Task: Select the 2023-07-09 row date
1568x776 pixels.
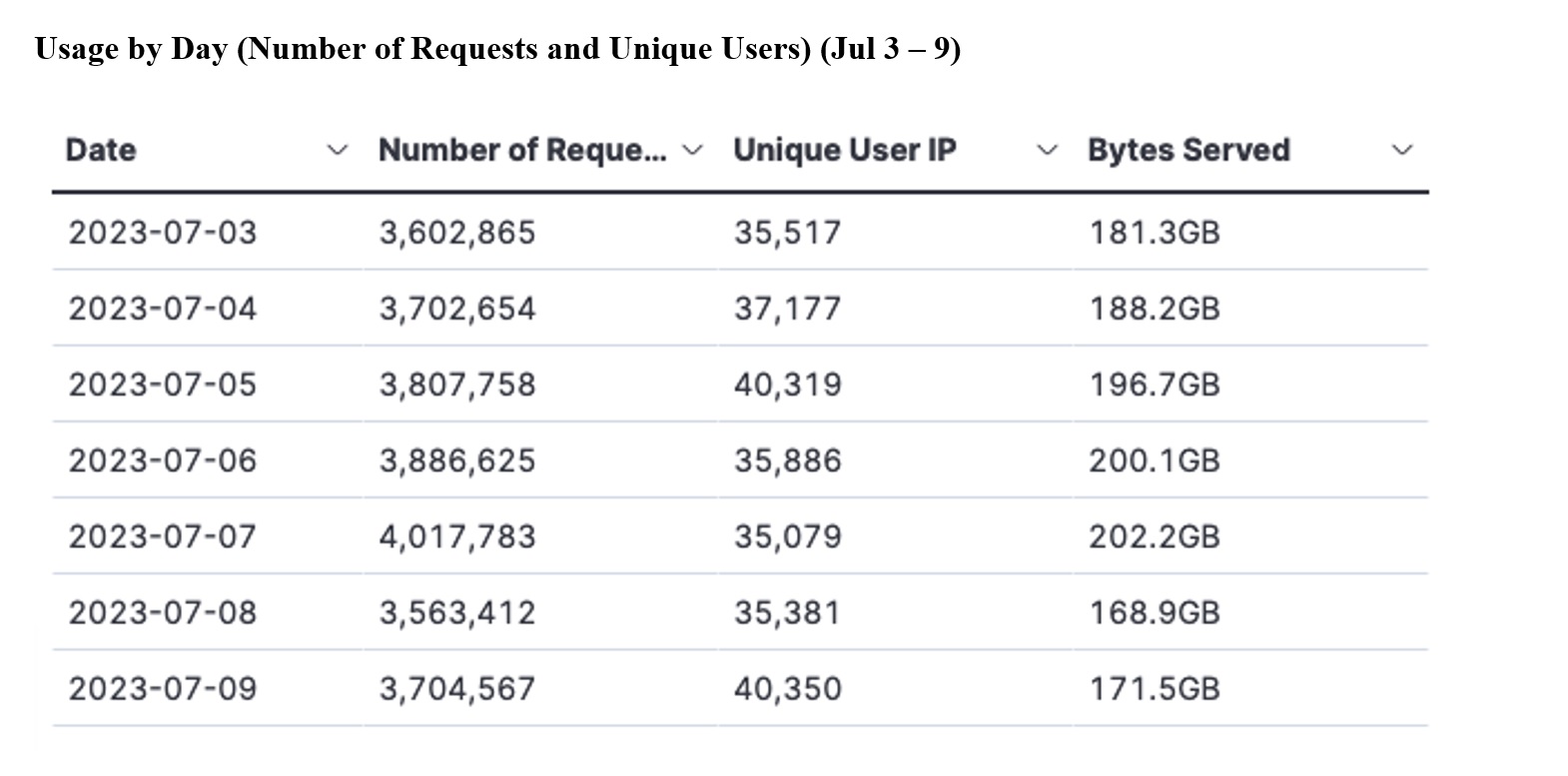Action: coord(163,689)
